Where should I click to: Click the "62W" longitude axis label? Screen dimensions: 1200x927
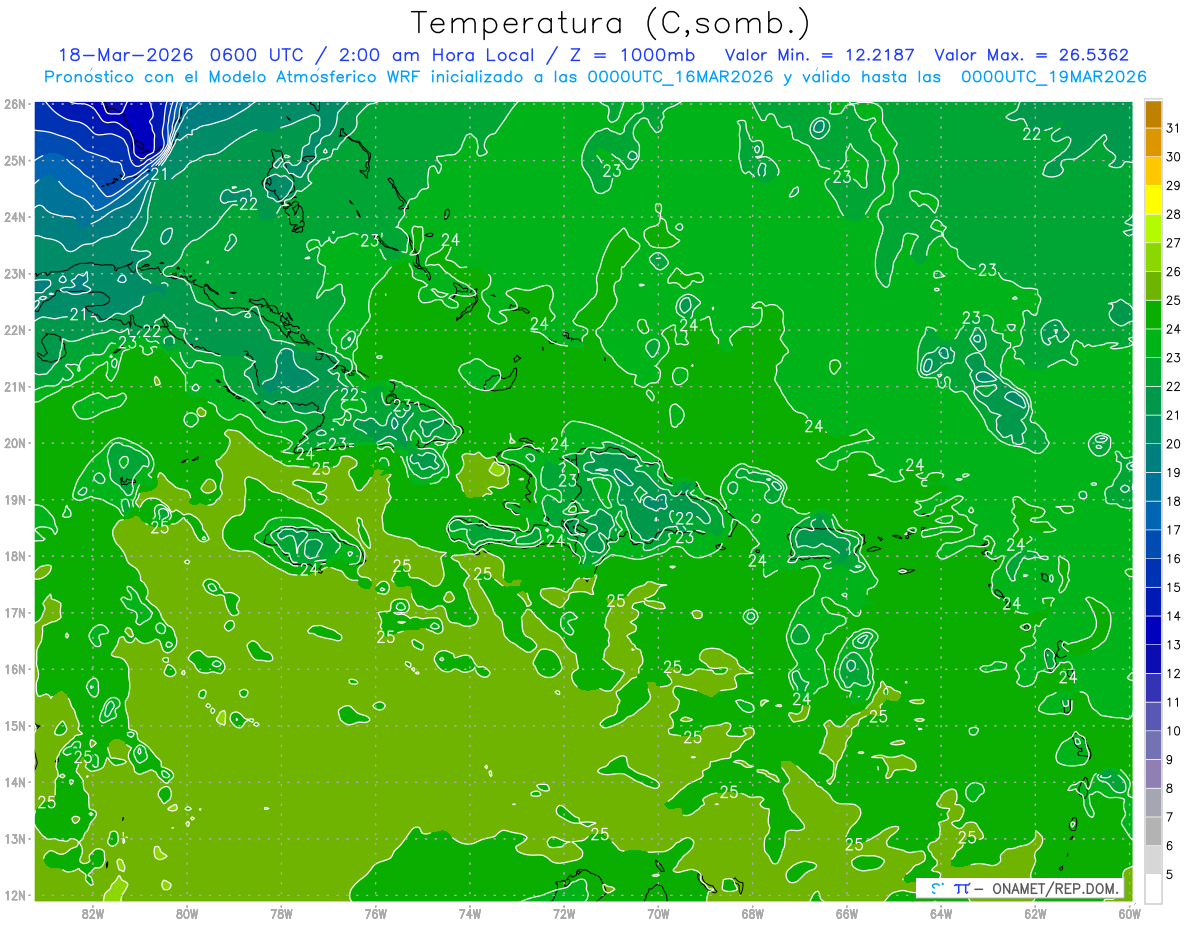click(x=1035, y=912)
